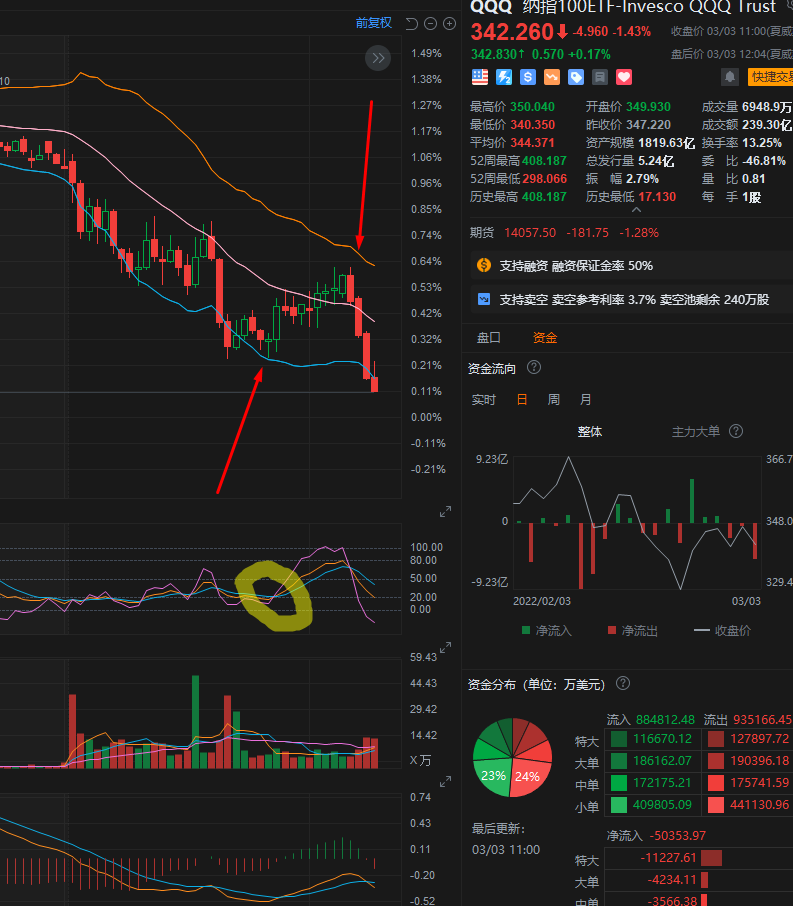Switch to the 资金 tab
Screen dimensions: 793x906
pos(544,337)
